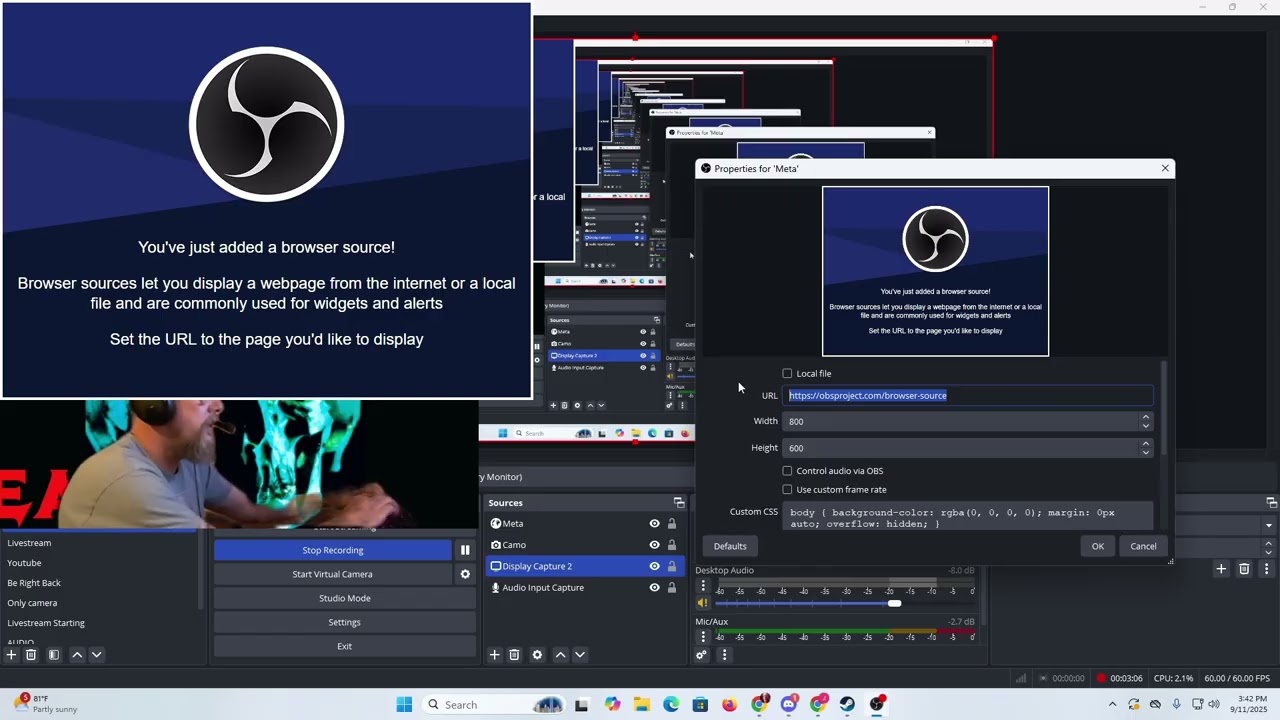Enable Control audio via OBS checkbox
The image size is (1280, 720).
click(x=787, y=471)
